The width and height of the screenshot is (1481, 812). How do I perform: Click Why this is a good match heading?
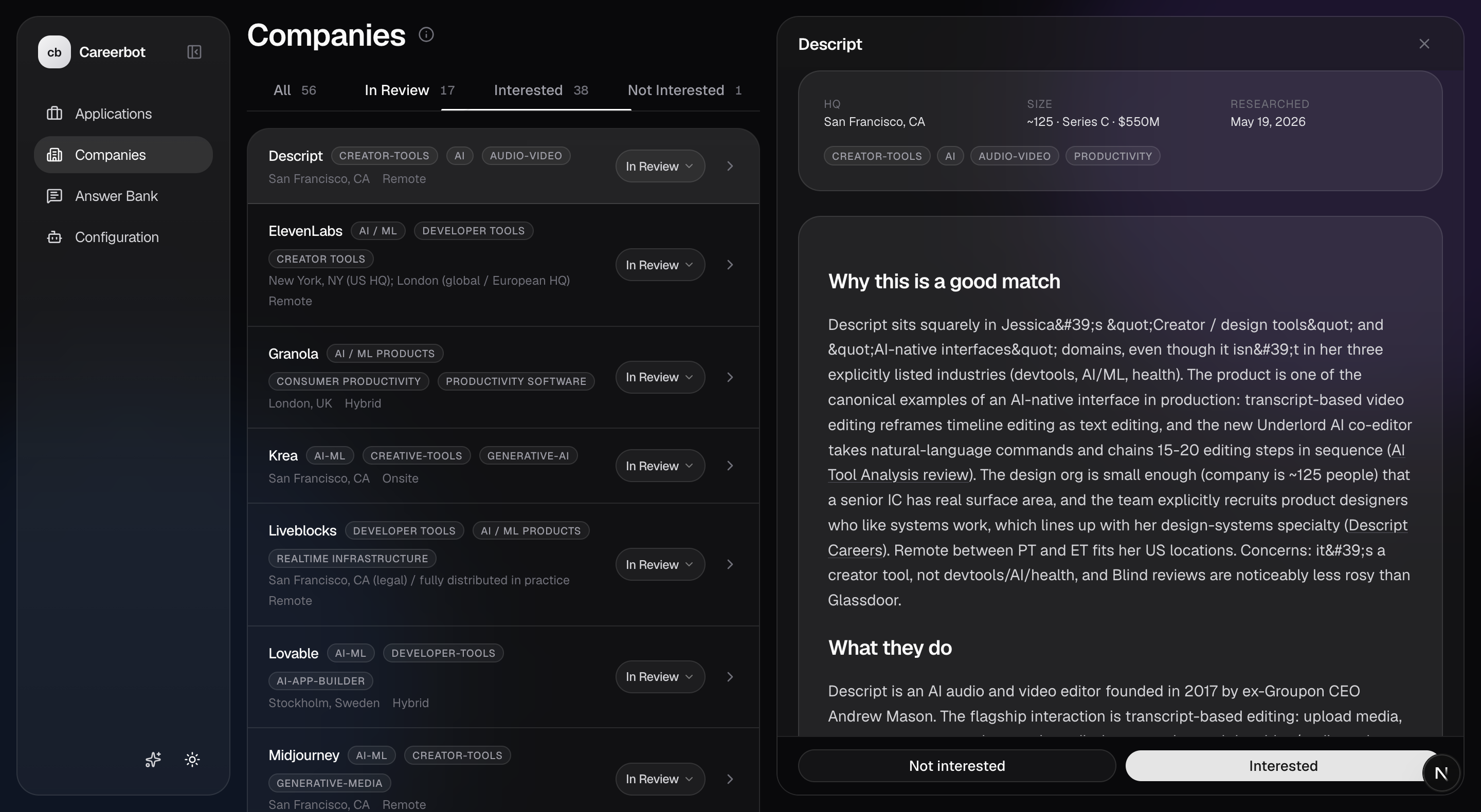tap(944, 282)
